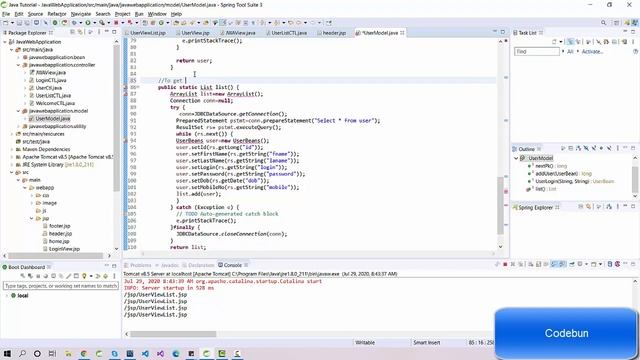This screenshot has width=640, height=360.
Task: Select LoginCTL.java in Package Explorer
Action: coord(51,80)
